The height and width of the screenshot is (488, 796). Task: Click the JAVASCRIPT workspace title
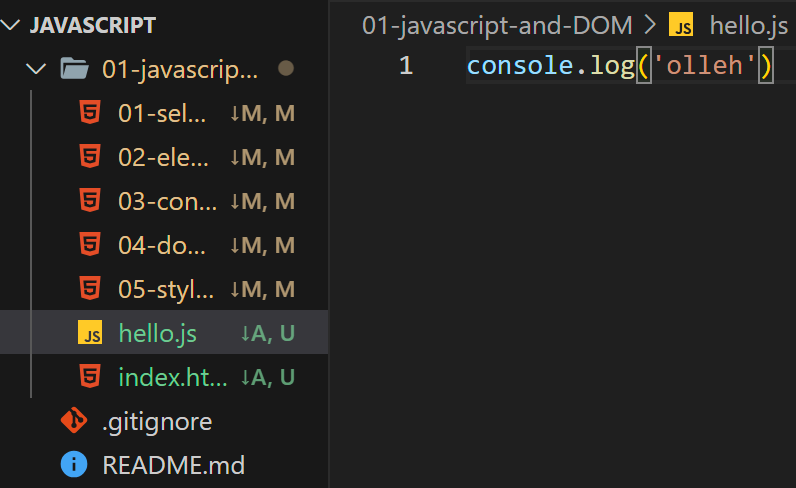[x=92, y=25]
